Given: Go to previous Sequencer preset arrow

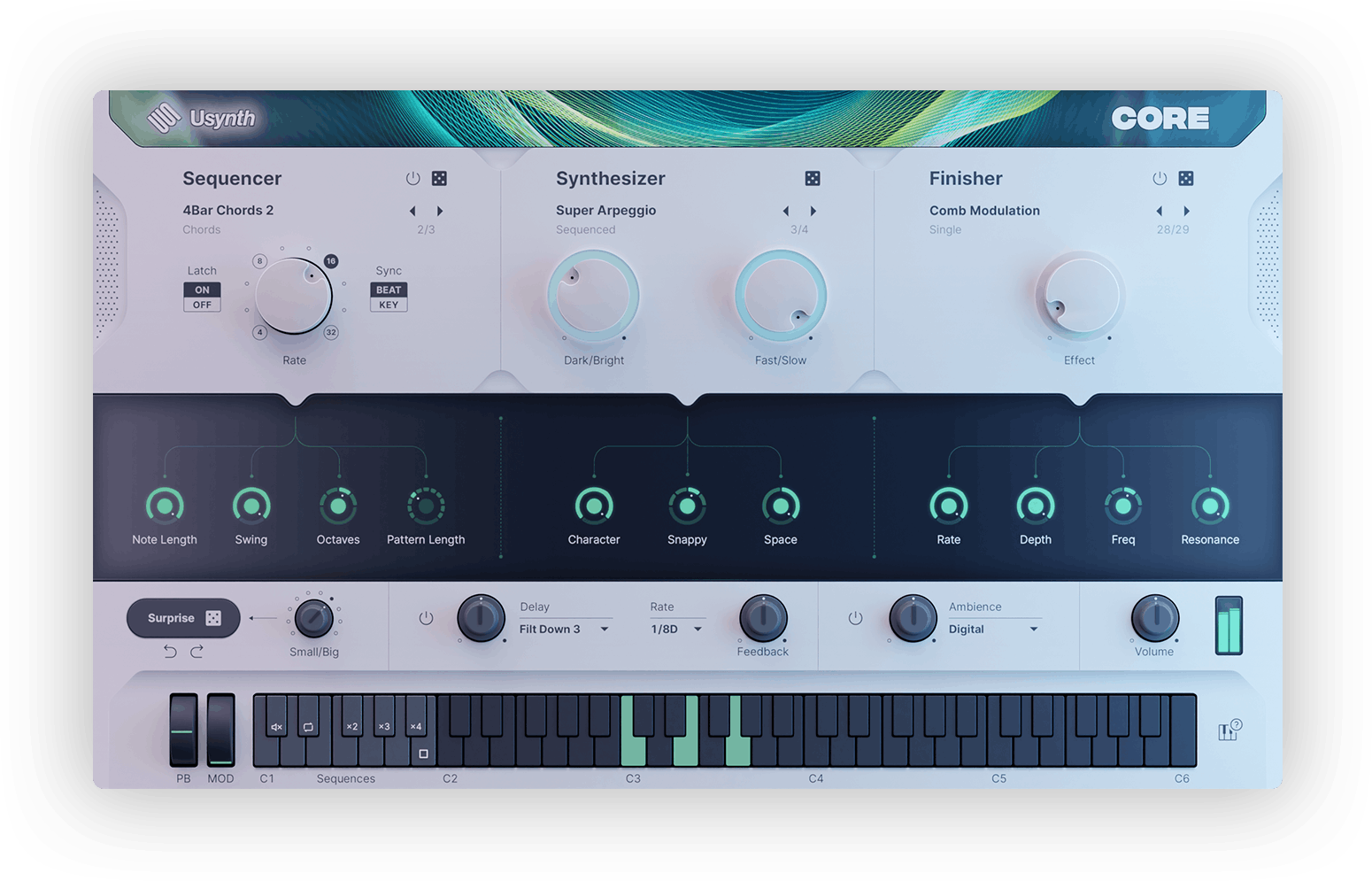Looking at the screenshot, I should [x=412, y=211].
